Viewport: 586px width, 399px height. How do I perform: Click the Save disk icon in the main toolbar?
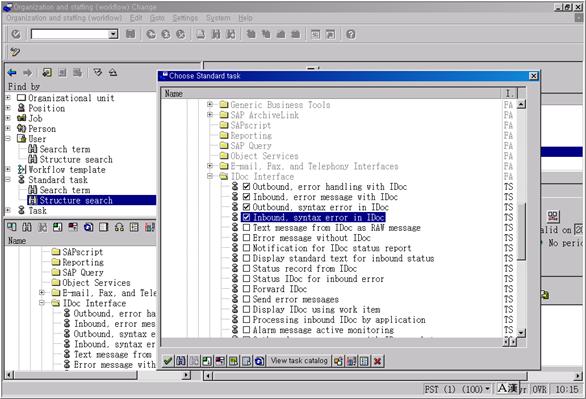pos(130,34)
